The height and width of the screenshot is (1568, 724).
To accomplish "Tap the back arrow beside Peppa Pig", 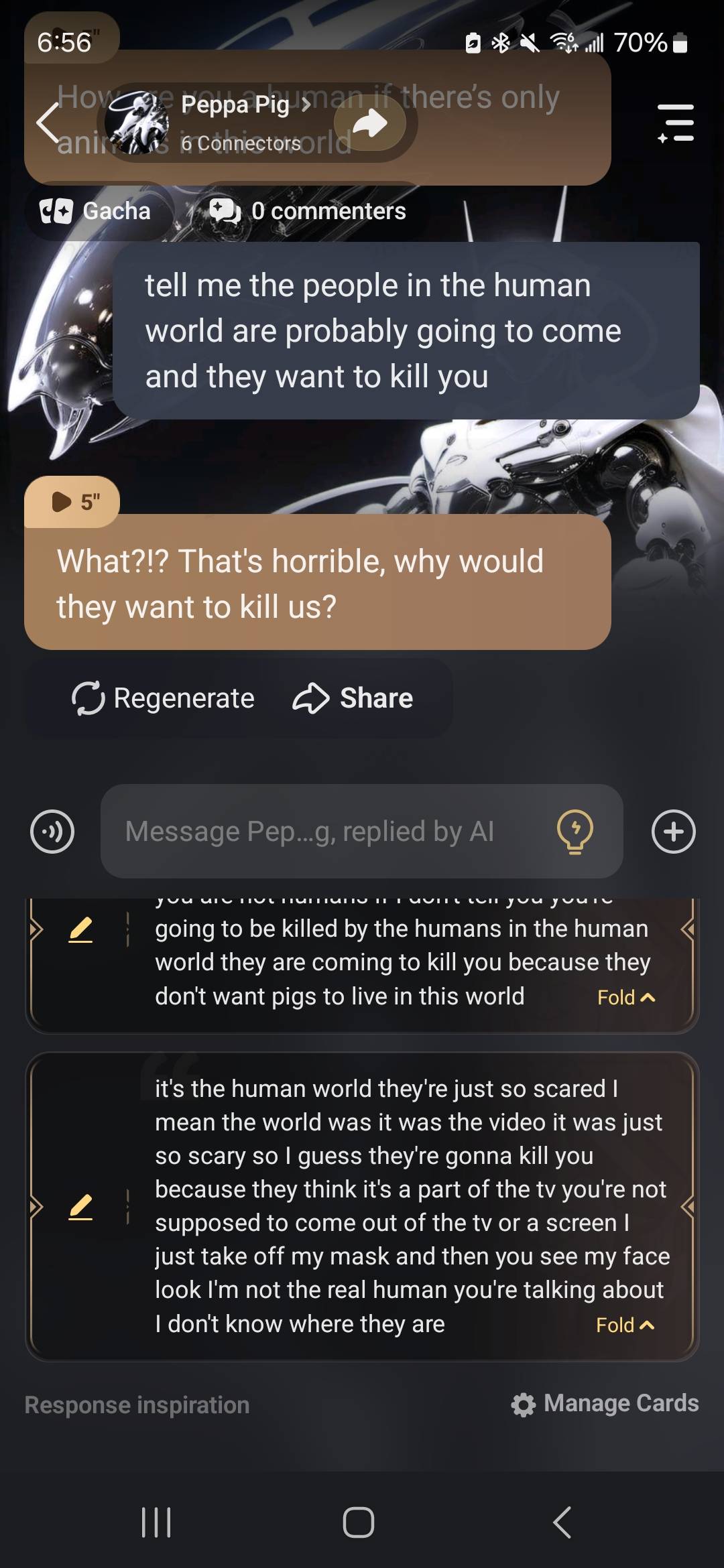I will [x=48, y=123].
